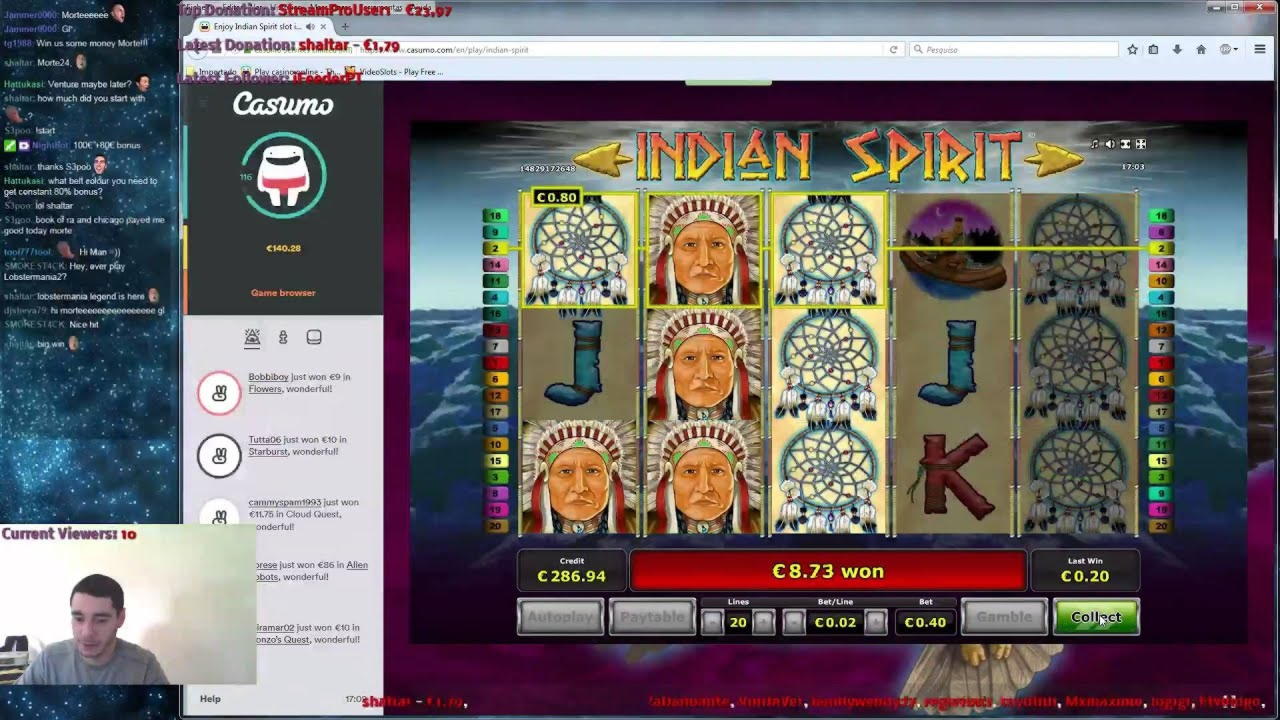Open the Paytable
Screen dimensions: 1280x720
click(x=652, y=617)
